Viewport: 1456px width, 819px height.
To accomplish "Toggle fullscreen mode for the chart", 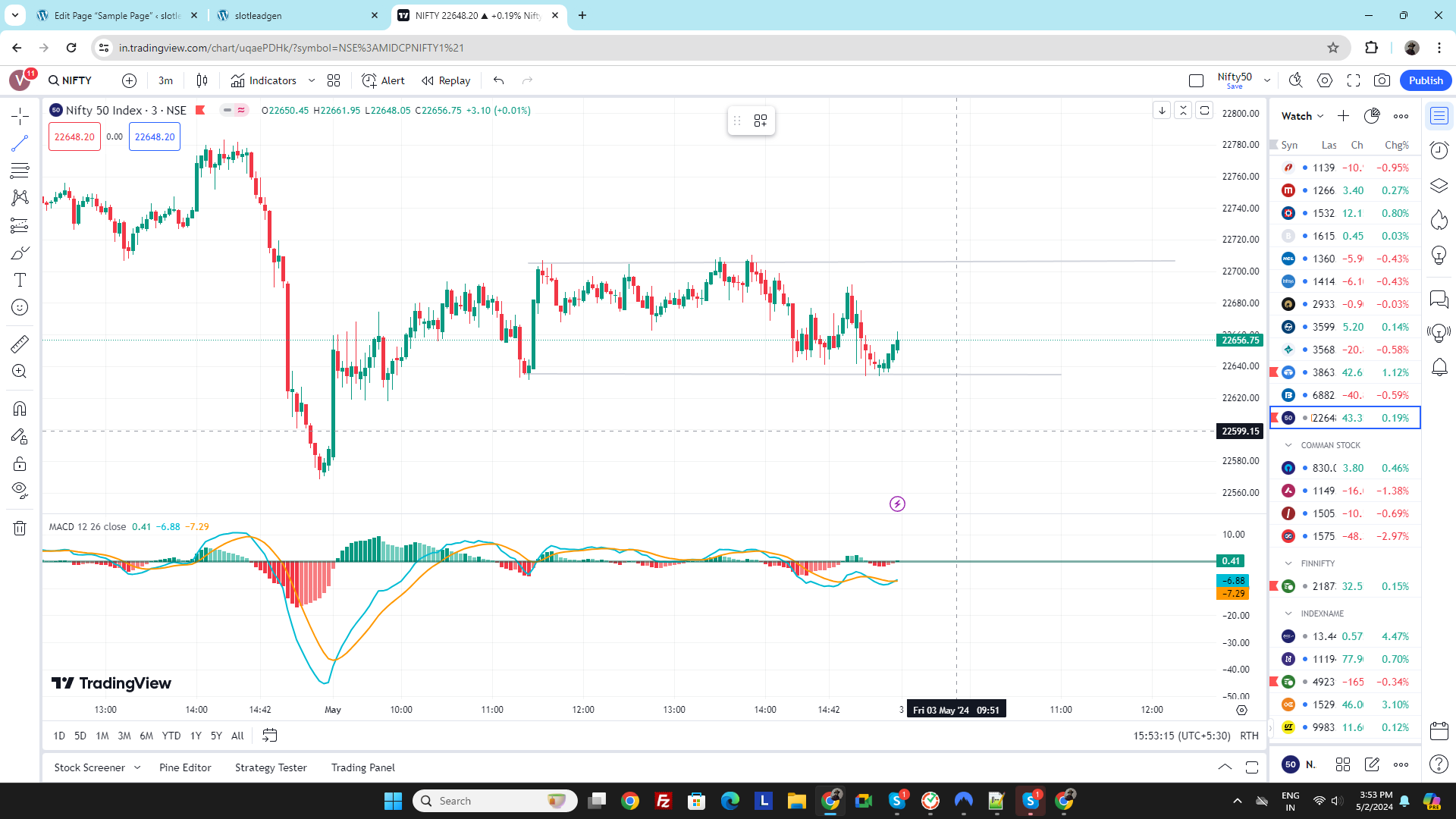I will (1354, 80).
